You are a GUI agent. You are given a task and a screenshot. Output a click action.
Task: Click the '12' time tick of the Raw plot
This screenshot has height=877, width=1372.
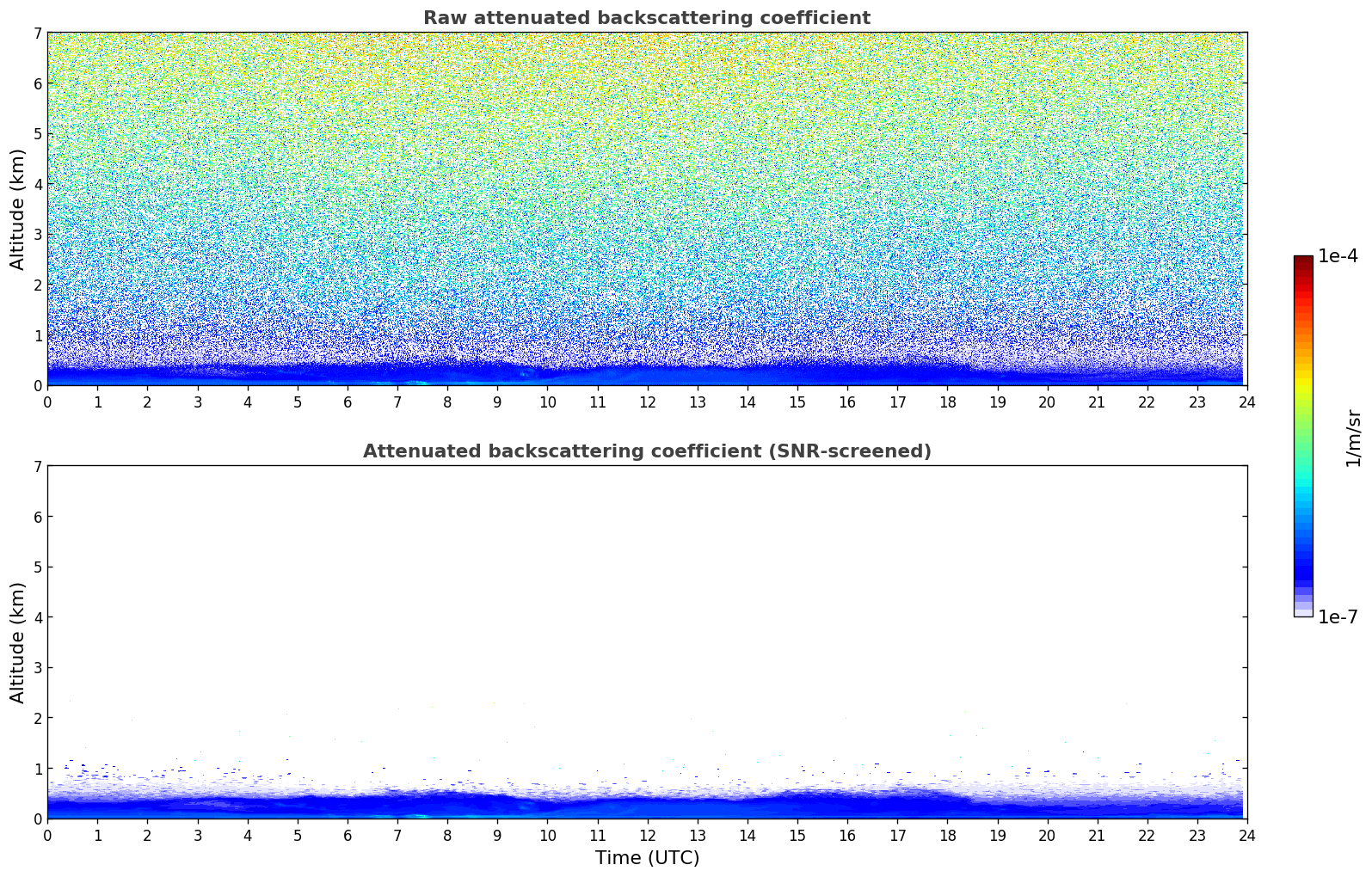pos(647,402)
